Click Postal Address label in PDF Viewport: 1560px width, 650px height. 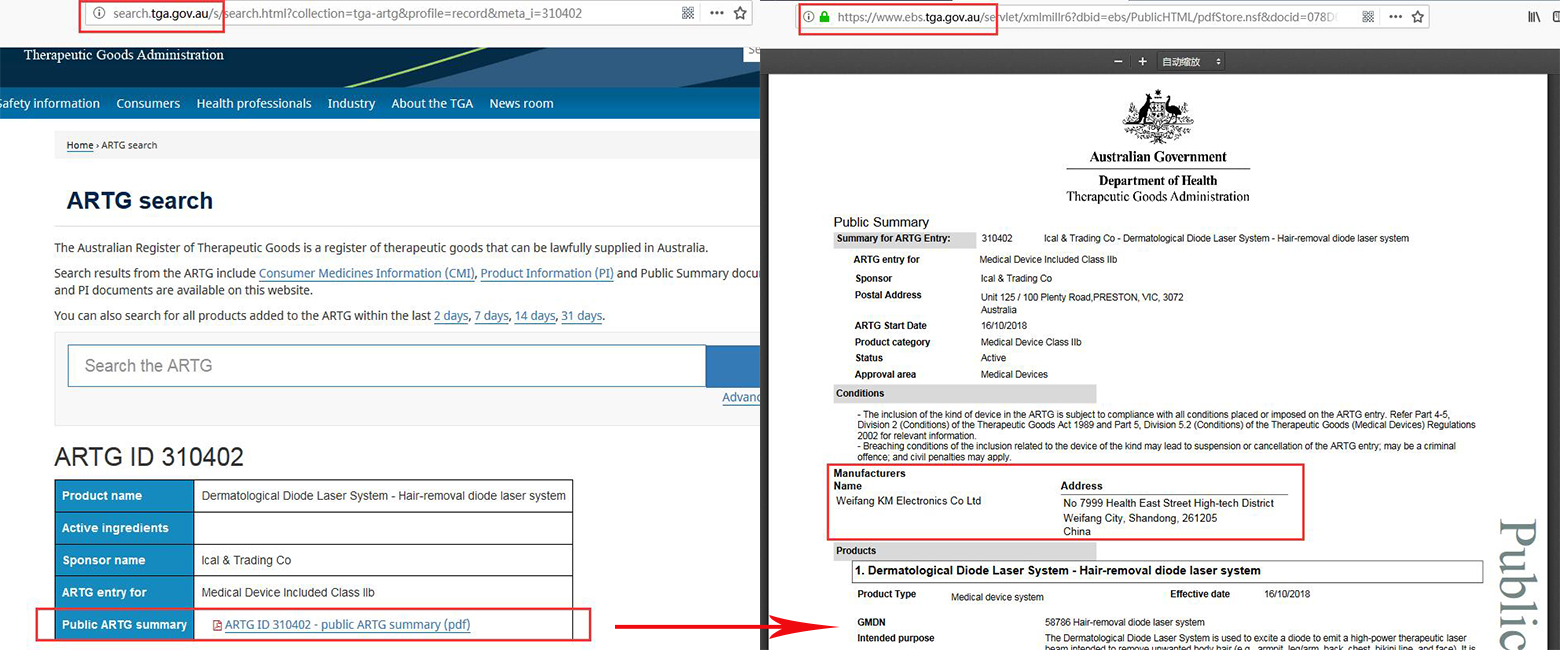pos(888,295)
